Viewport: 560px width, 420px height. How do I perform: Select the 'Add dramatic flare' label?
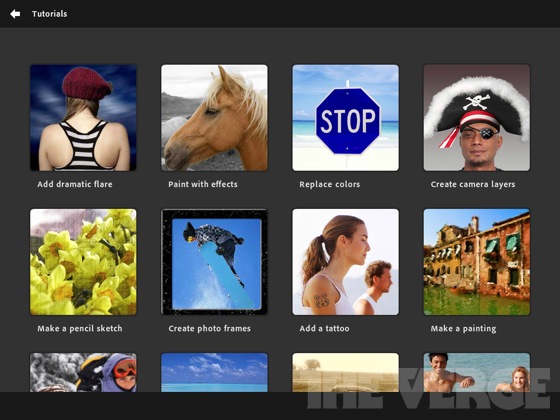[75, 184]
